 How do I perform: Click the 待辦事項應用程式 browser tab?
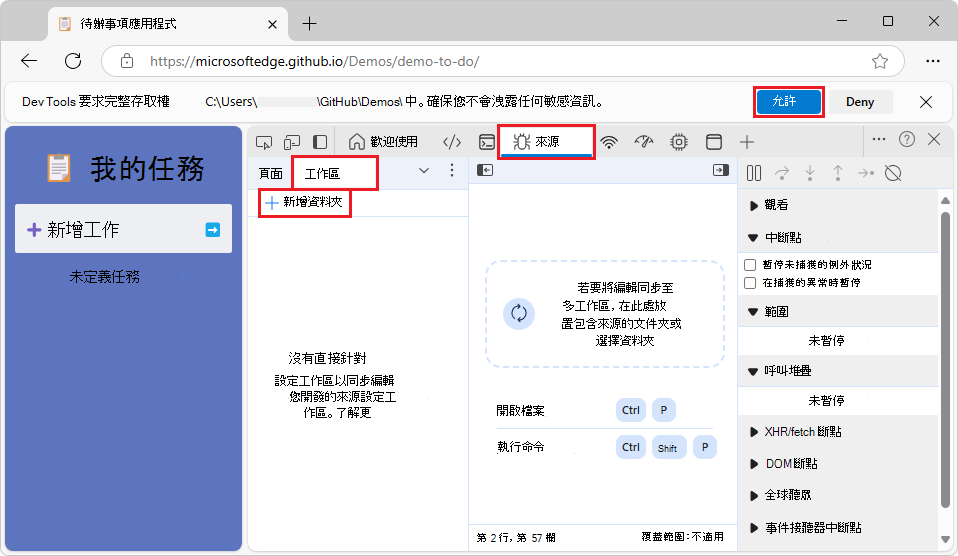[167, 24]
